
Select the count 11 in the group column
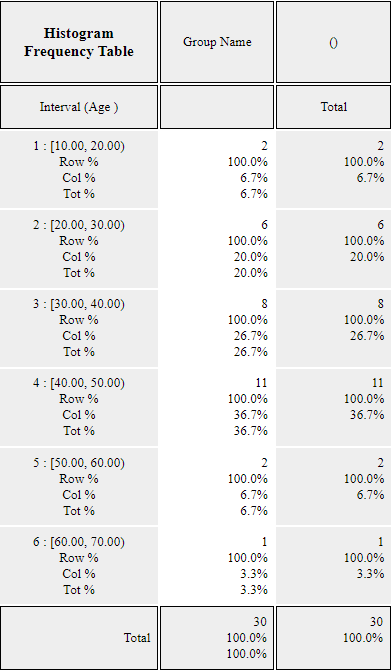(x=261, y=383)
